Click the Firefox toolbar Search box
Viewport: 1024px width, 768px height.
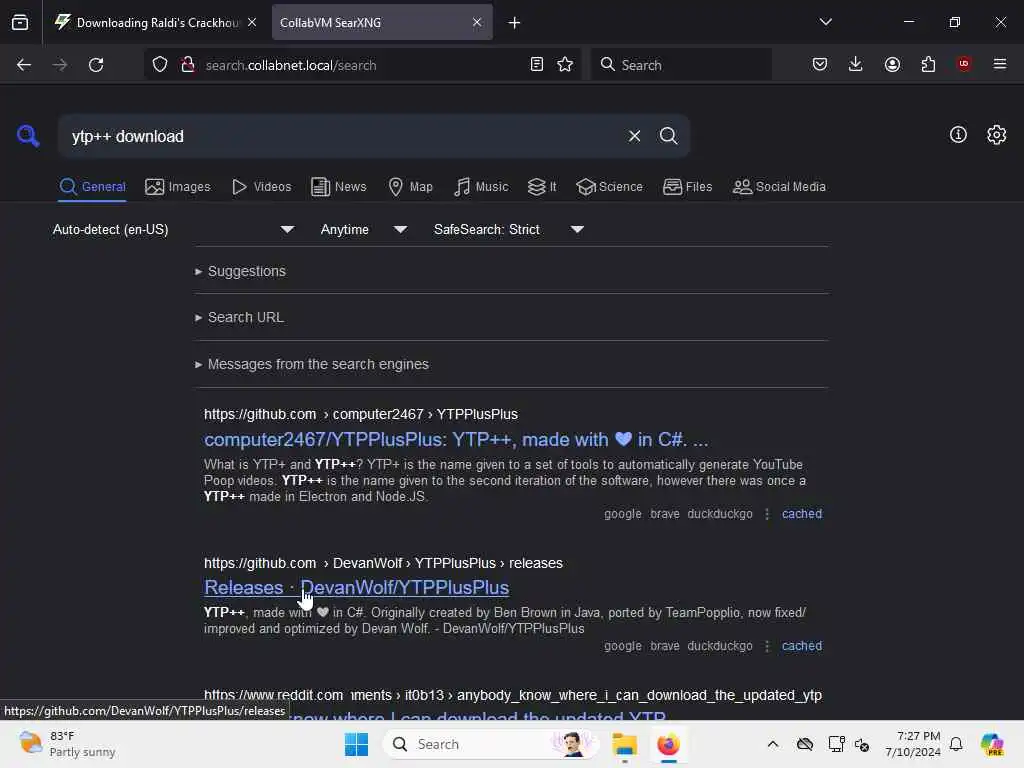[x=680, y=65]
